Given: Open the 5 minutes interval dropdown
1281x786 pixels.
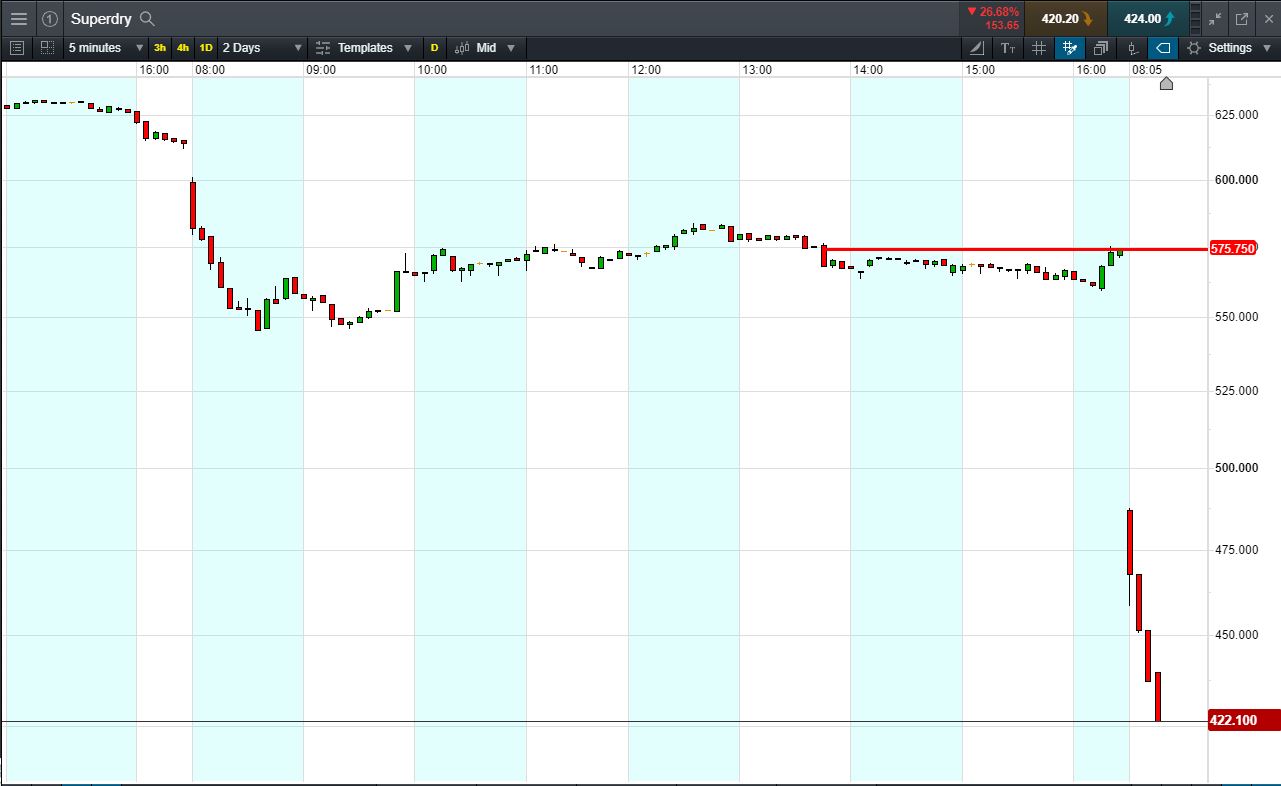Looking at the screenshot, I should point(105,47).
